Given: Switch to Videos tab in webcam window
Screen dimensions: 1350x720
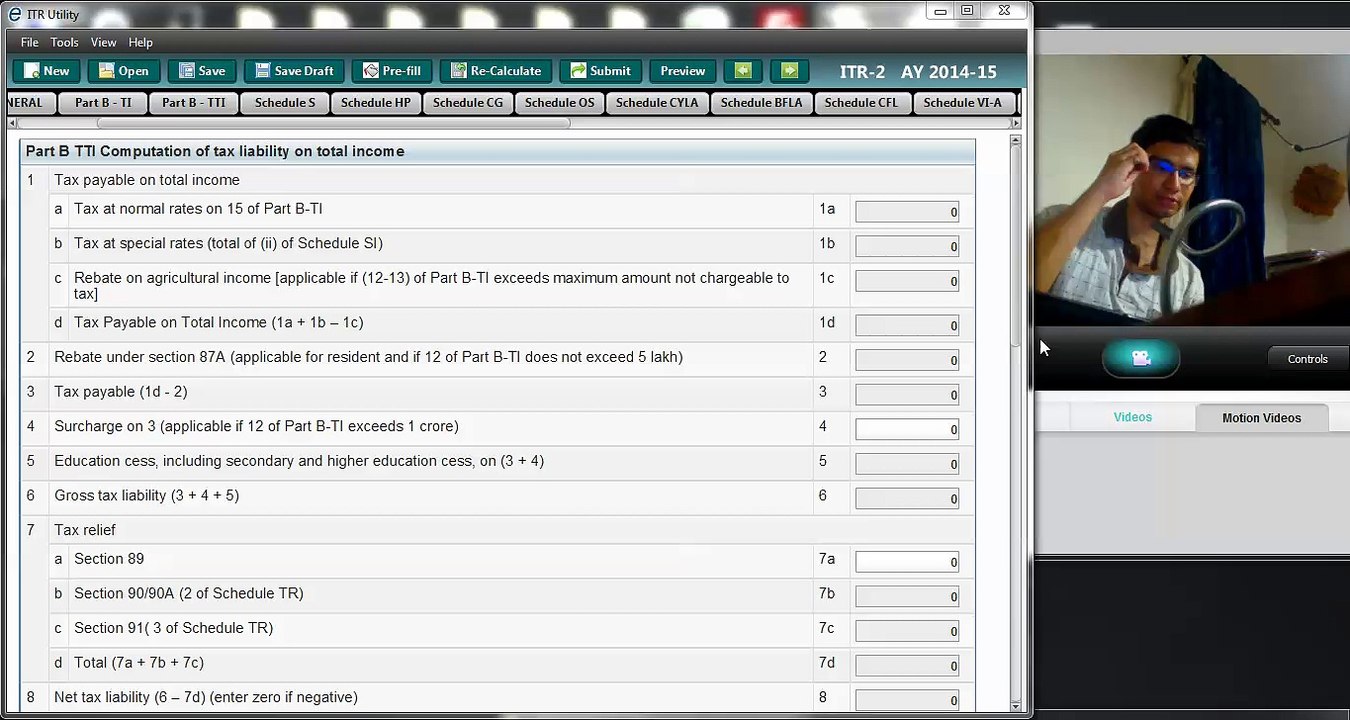Looking at the screenshot, I should click(x=1133, y=417).
